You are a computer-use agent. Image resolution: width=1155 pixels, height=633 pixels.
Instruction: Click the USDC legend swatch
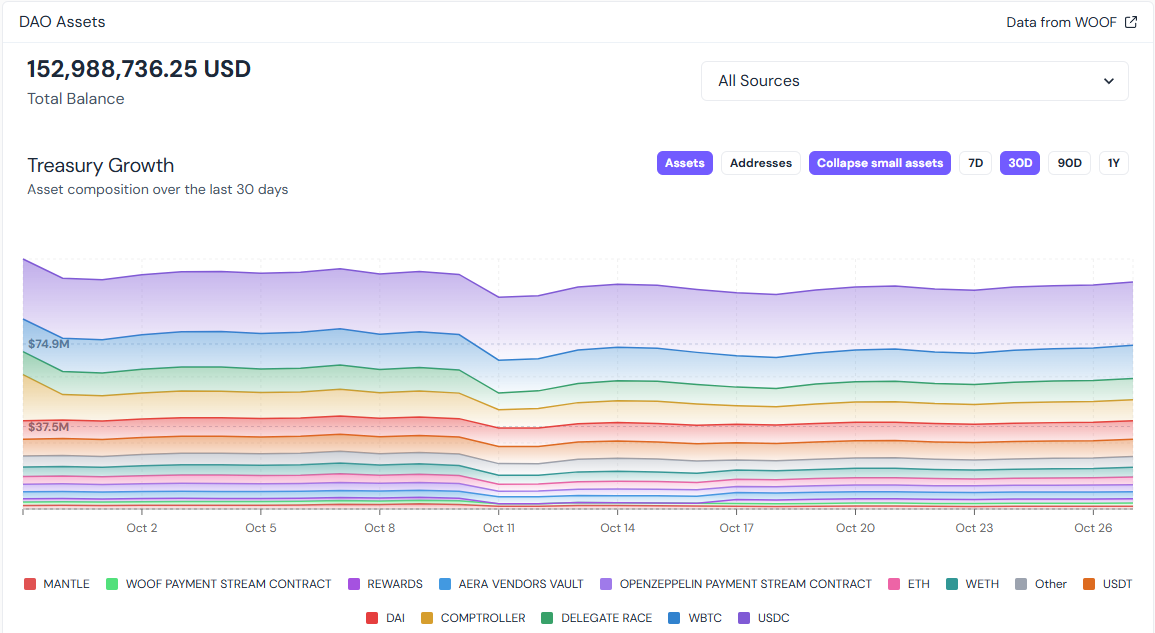(744, 618)
